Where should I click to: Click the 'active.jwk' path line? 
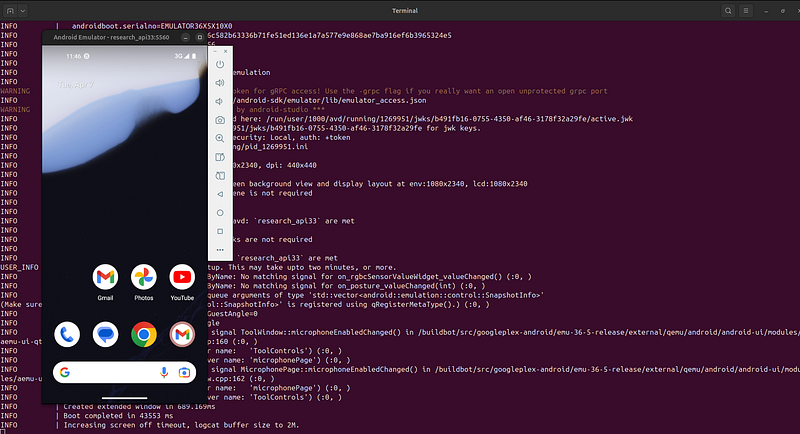pos(432,119)
